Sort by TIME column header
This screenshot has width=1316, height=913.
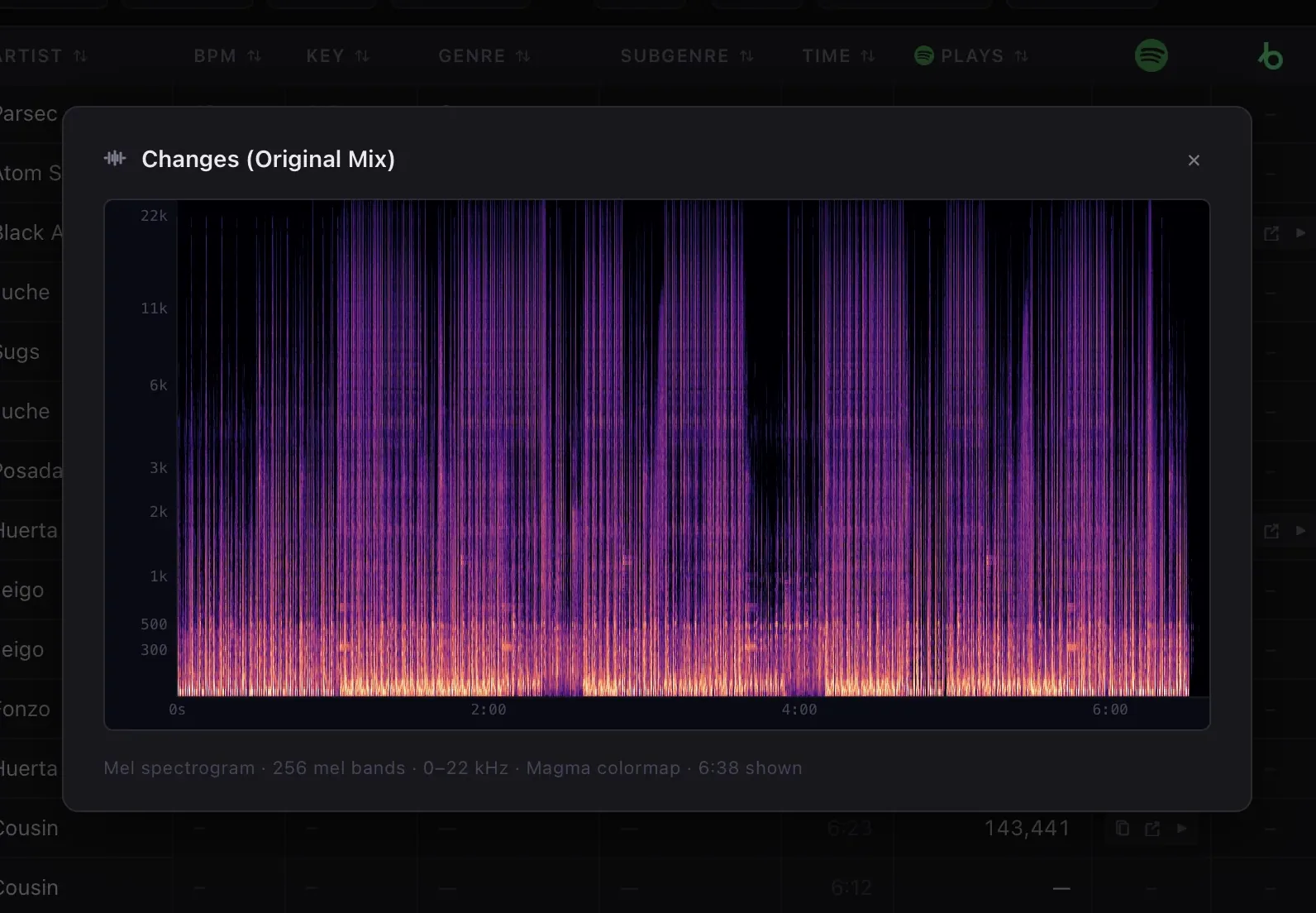[x=838, y=55]
